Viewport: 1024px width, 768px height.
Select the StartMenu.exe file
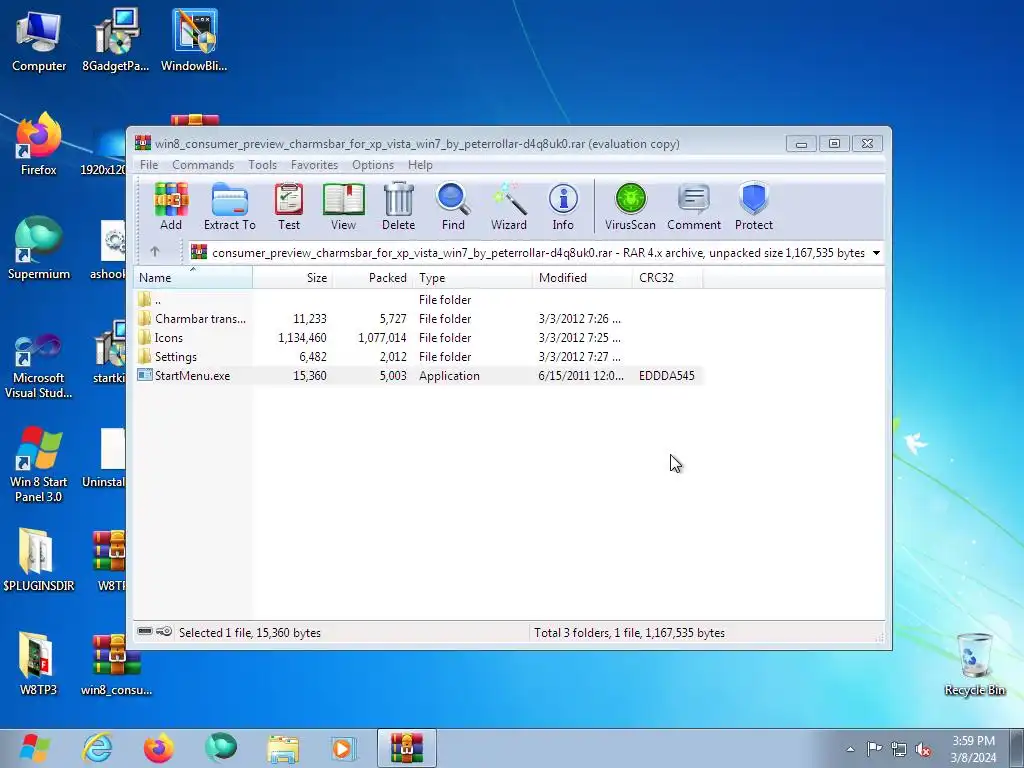coord(418,376)
